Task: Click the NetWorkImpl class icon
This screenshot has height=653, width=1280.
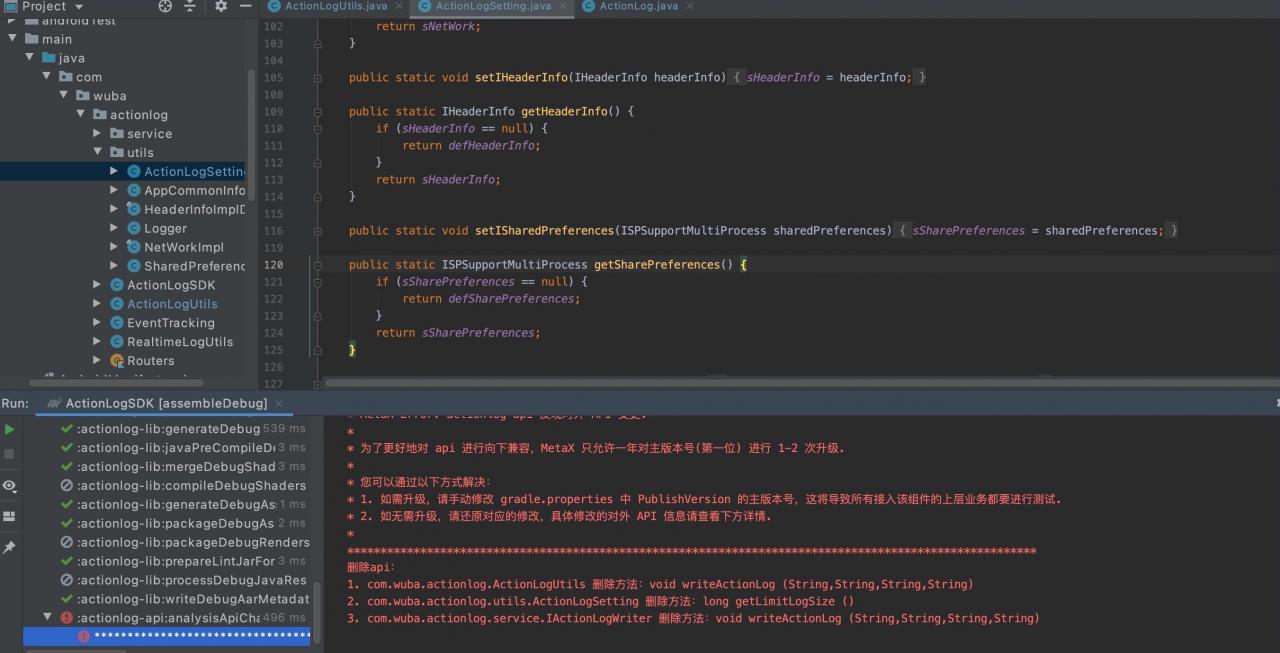Action: (134, 247)
